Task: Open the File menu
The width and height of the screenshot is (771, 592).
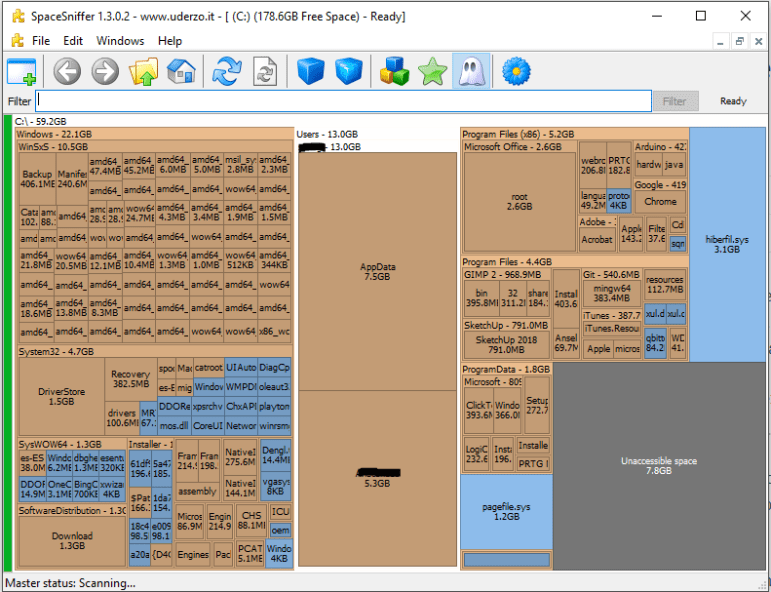Action: point(41,41)
